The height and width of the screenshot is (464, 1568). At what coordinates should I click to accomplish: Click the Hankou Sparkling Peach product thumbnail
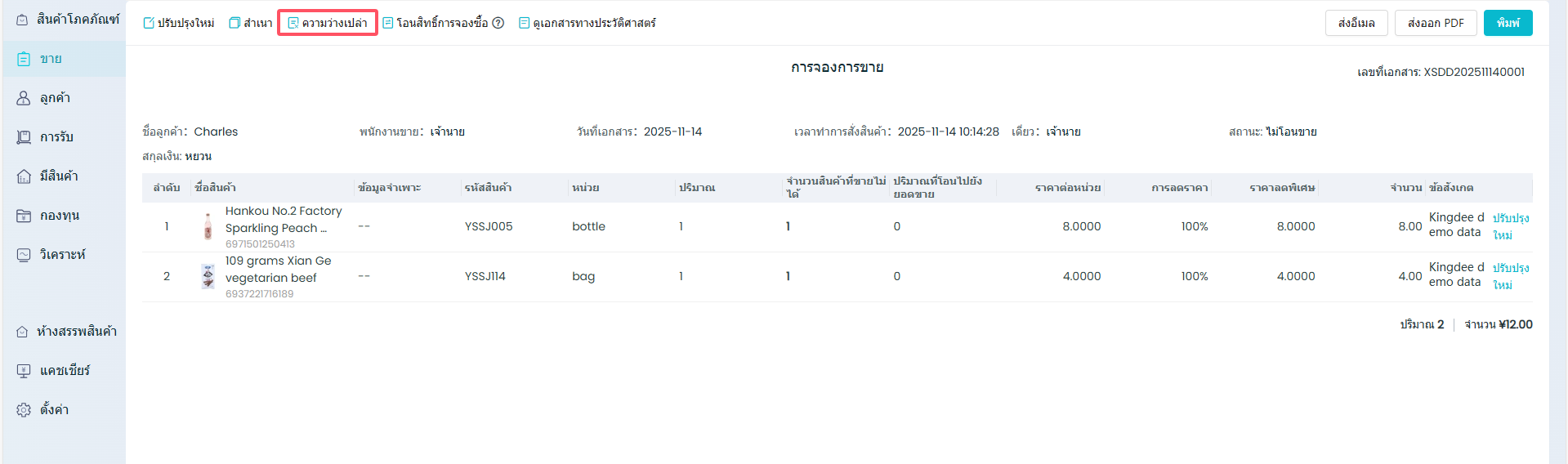click(x=208, y=226)
